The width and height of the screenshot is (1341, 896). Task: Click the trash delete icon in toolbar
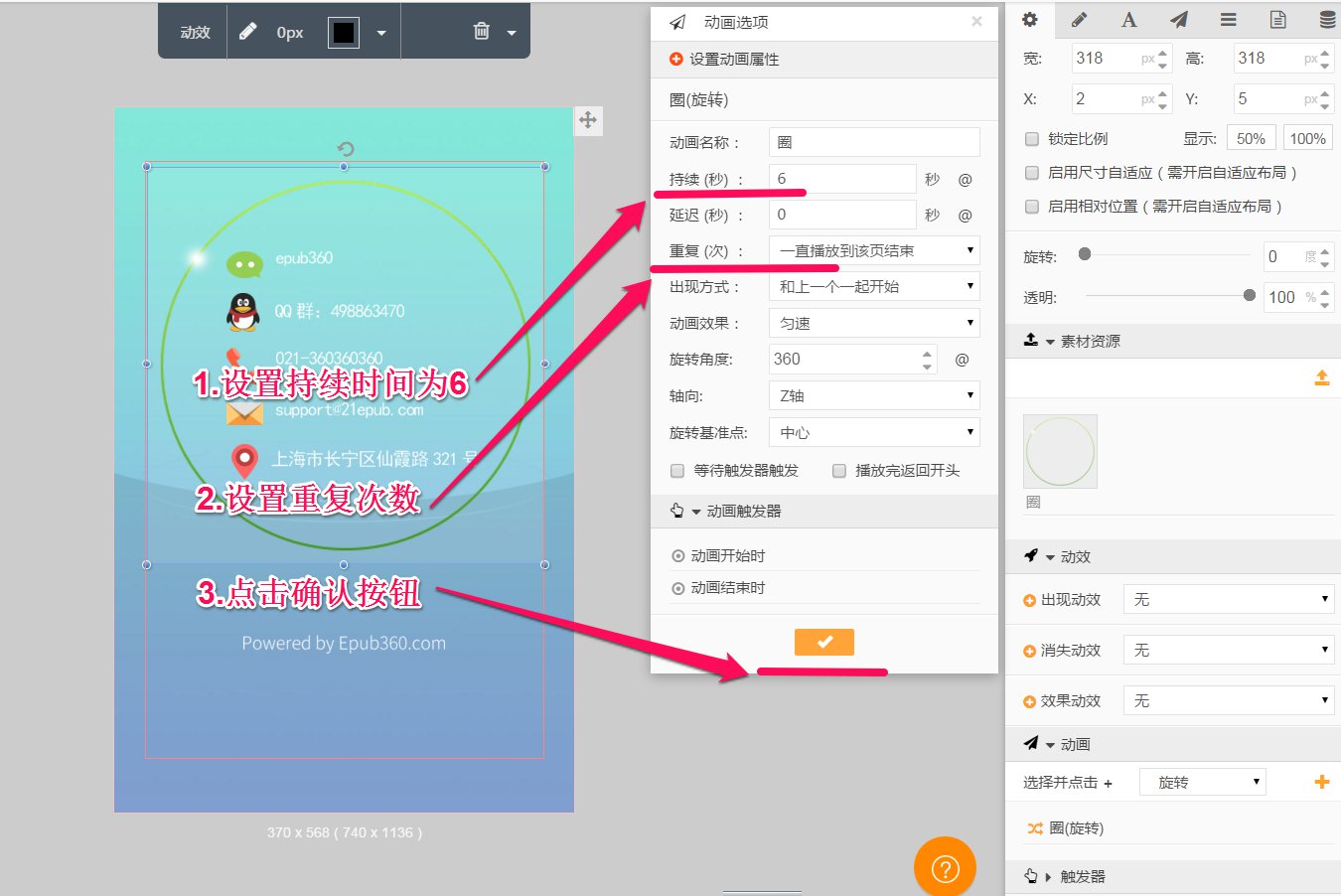click(482, 31)
